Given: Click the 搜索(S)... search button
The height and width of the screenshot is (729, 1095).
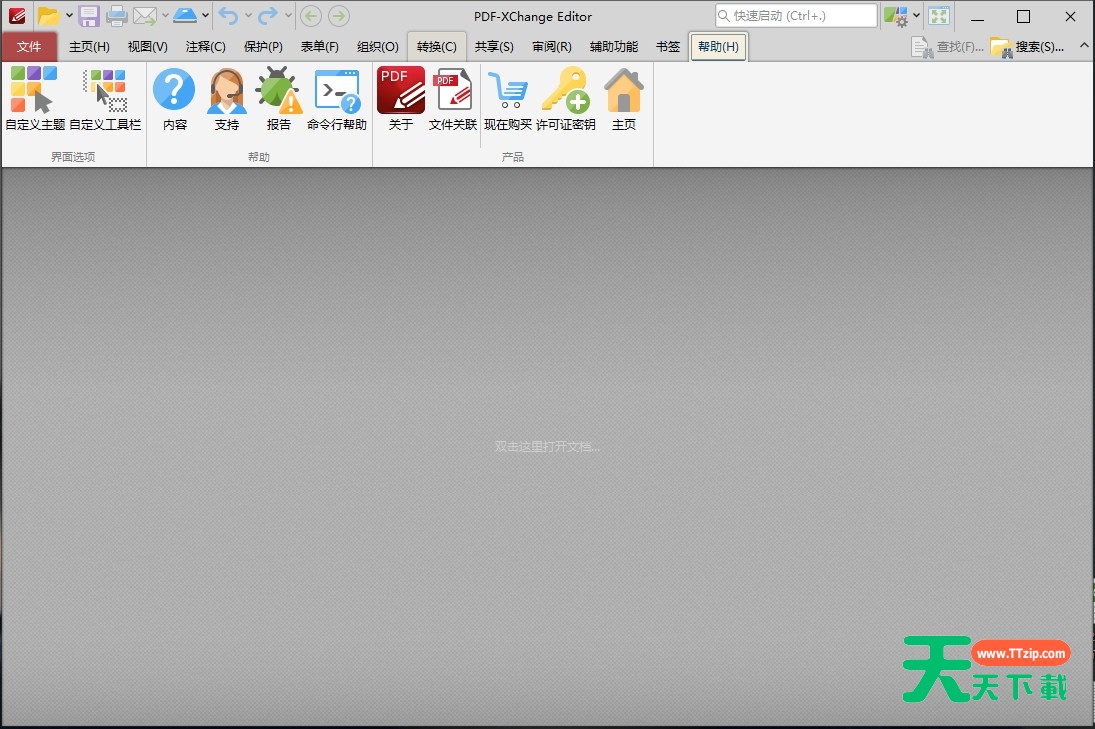Looking at the screenshot, I should [1028, 47].
